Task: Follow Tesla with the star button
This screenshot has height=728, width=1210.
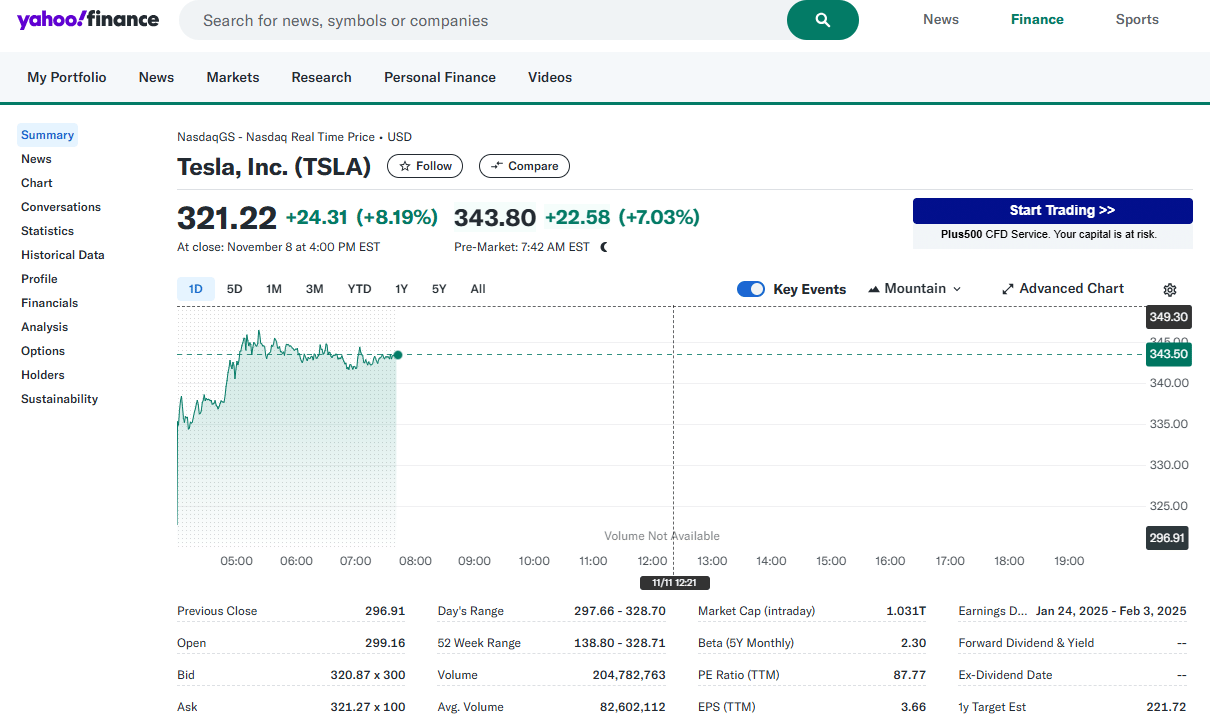Action: [x=425, y=166]
